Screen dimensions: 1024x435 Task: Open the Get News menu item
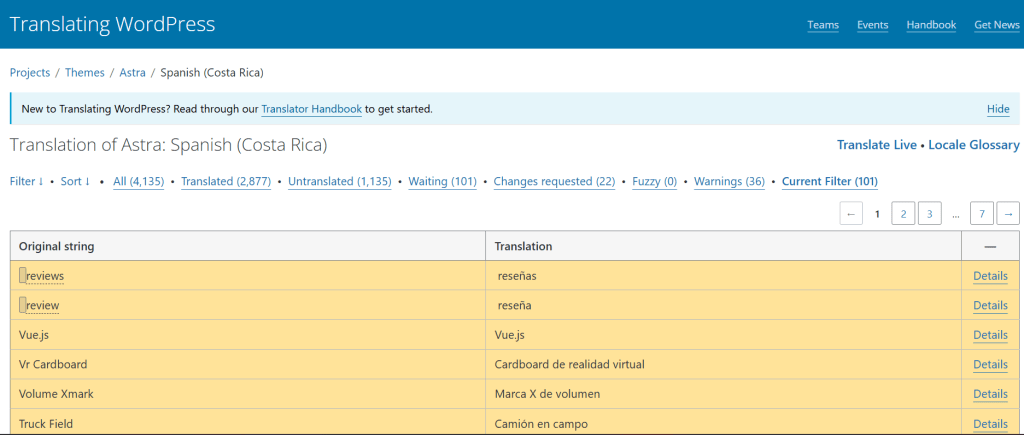[997, 25]
